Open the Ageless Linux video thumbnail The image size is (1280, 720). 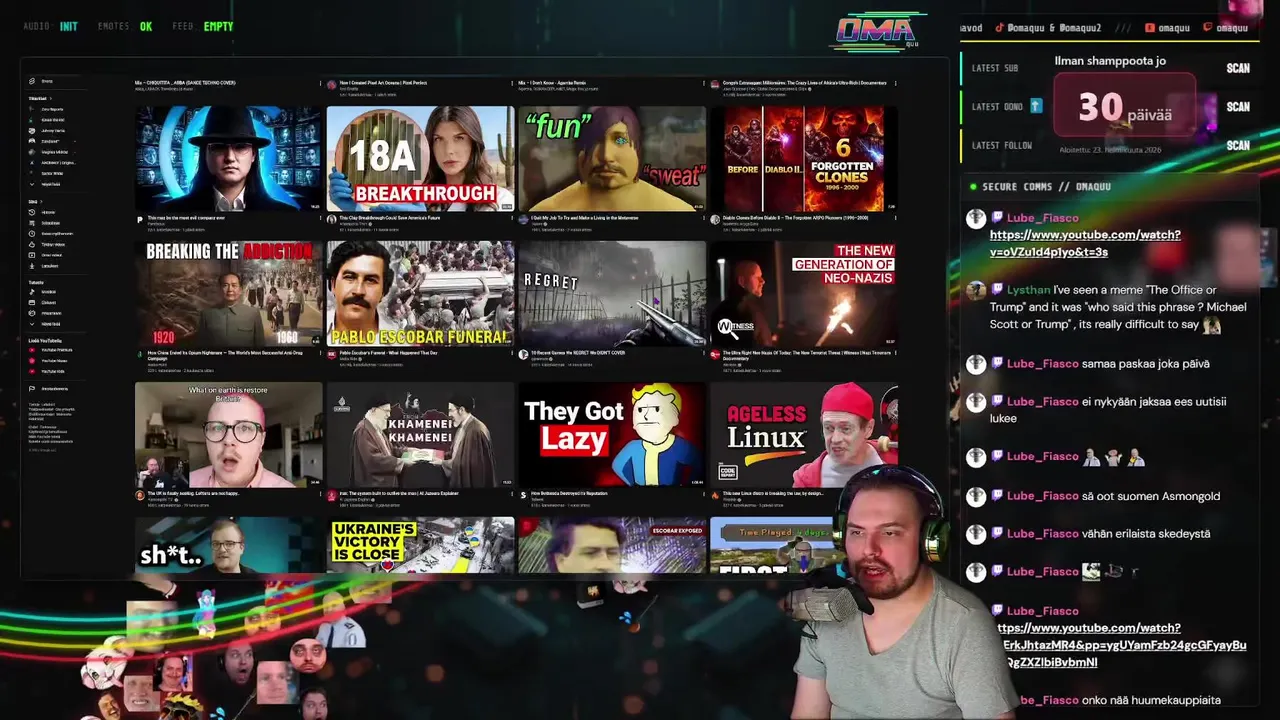(x=804, y=434)
